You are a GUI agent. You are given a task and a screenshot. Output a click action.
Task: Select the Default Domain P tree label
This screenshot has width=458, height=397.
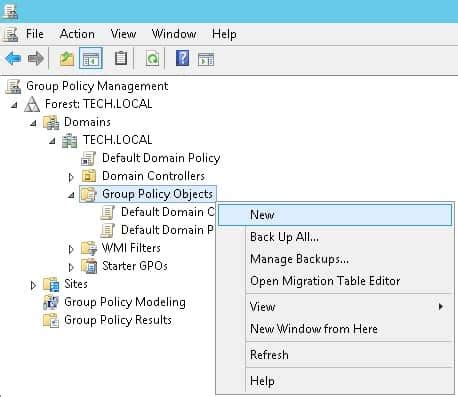pyautogui.click(x=167, y=230)
